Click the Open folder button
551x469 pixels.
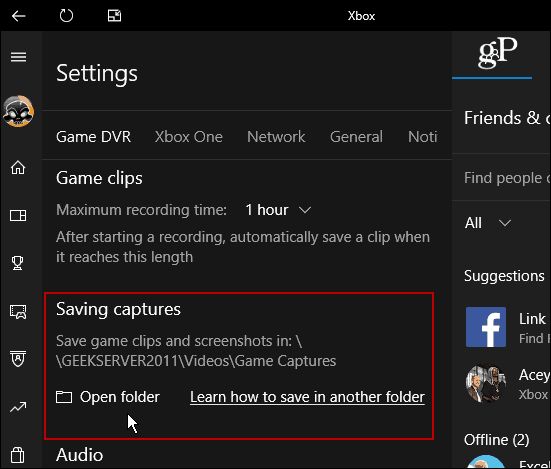coord(108,397)
